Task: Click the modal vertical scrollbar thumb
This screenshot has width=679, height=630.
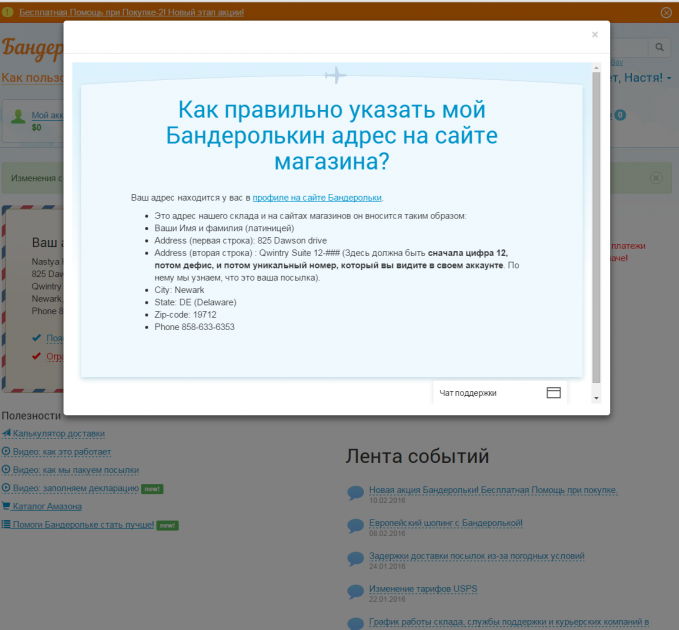Action: [x=596, y=227]
